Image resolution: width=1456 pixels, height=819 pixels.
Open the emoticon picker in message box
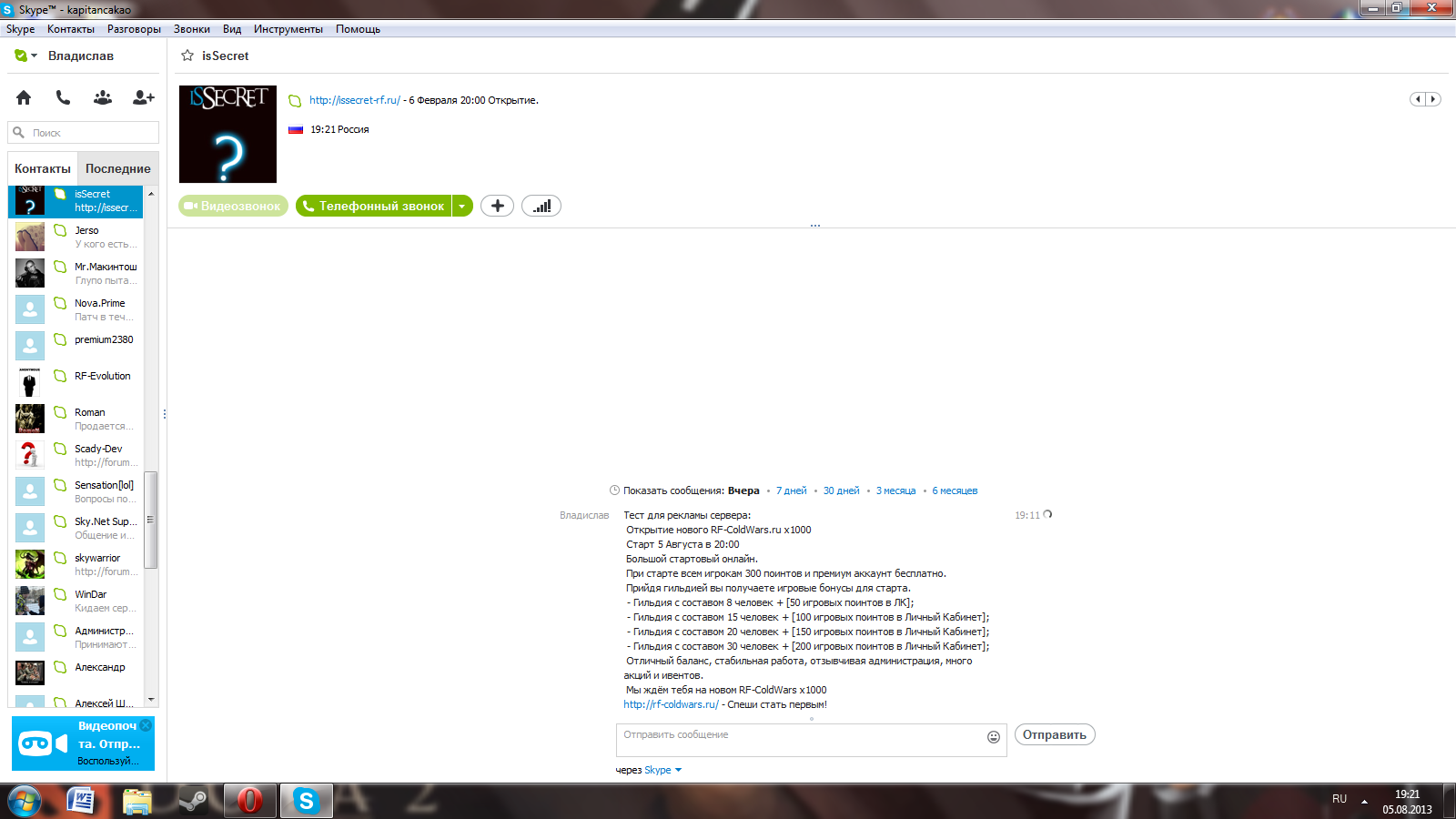[x=994, y=737]
